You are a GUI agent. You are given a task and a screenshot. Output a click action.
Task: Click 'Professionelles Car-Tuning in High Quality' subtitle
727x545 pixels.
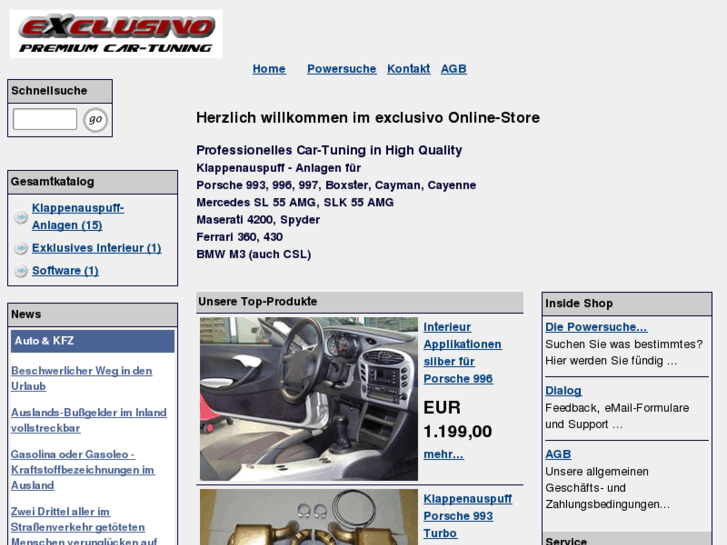[329, 150]
